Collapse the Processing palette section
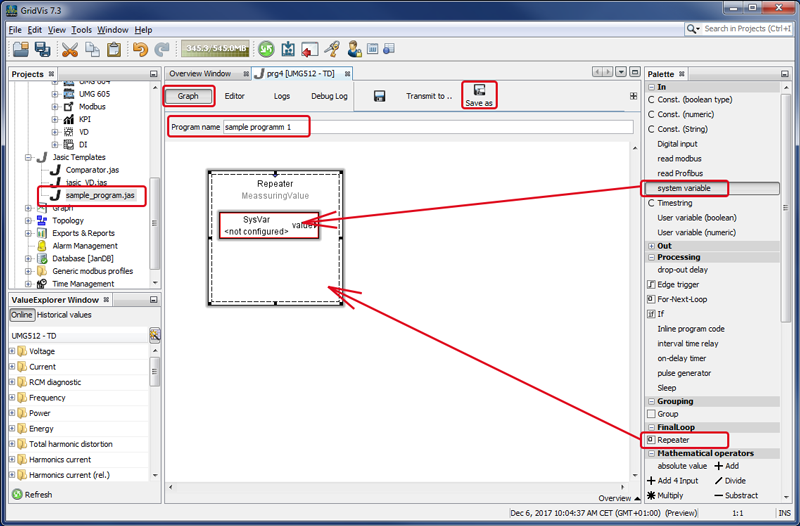Viewport: 800px width, 526px height. [651, 258]
